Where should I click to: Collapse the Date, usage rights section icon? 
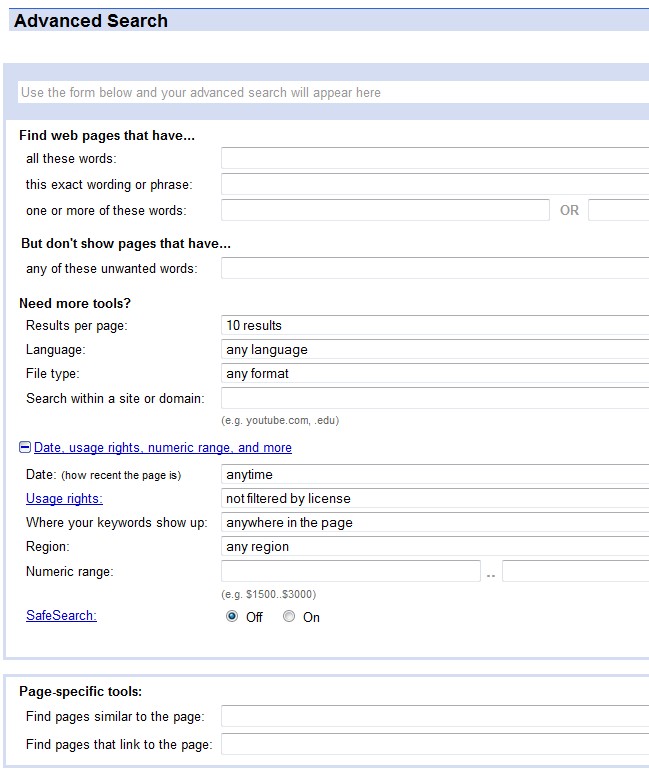click(x=25, y=447)
